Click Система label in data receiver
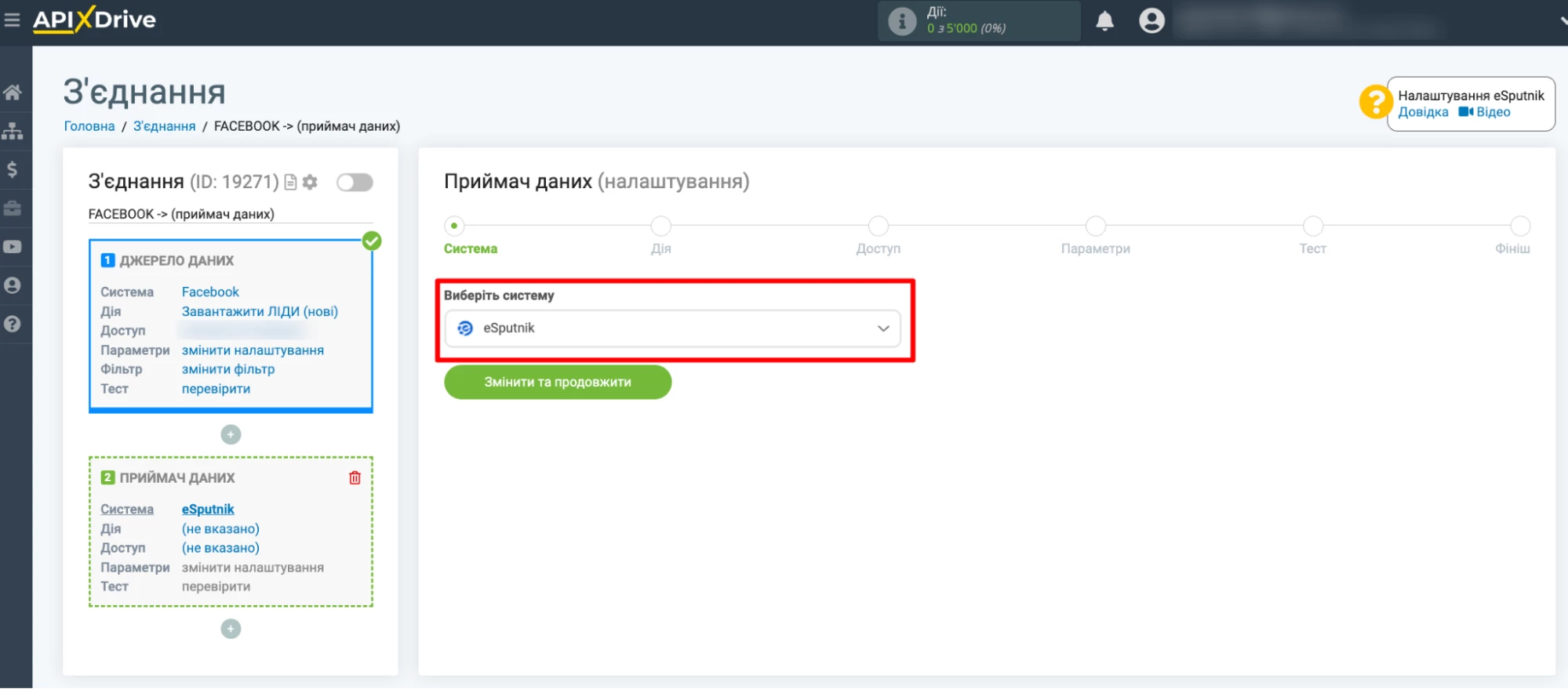 [x=127, y=509]
